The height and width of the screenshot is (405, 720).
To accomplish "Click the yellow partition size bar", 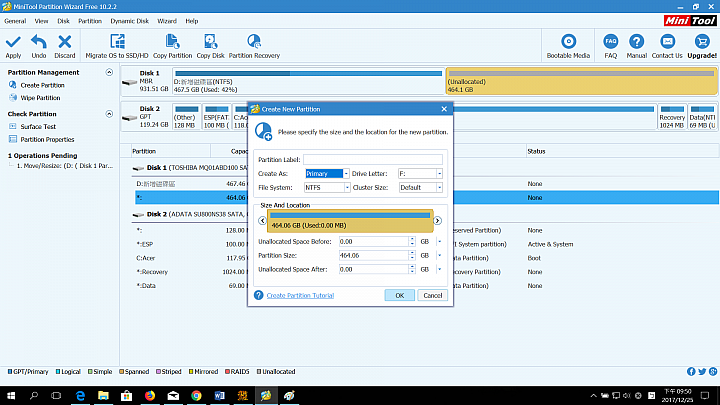I will (350, 221).
